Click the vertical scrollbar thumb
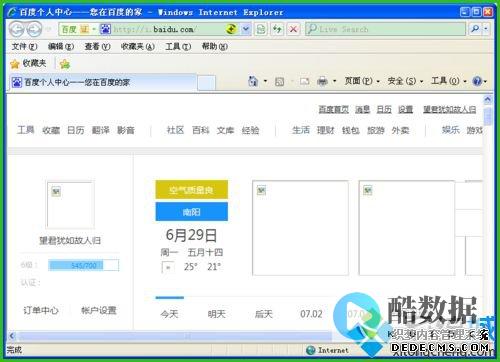500x362 pixels. click(x=488, y=116)
